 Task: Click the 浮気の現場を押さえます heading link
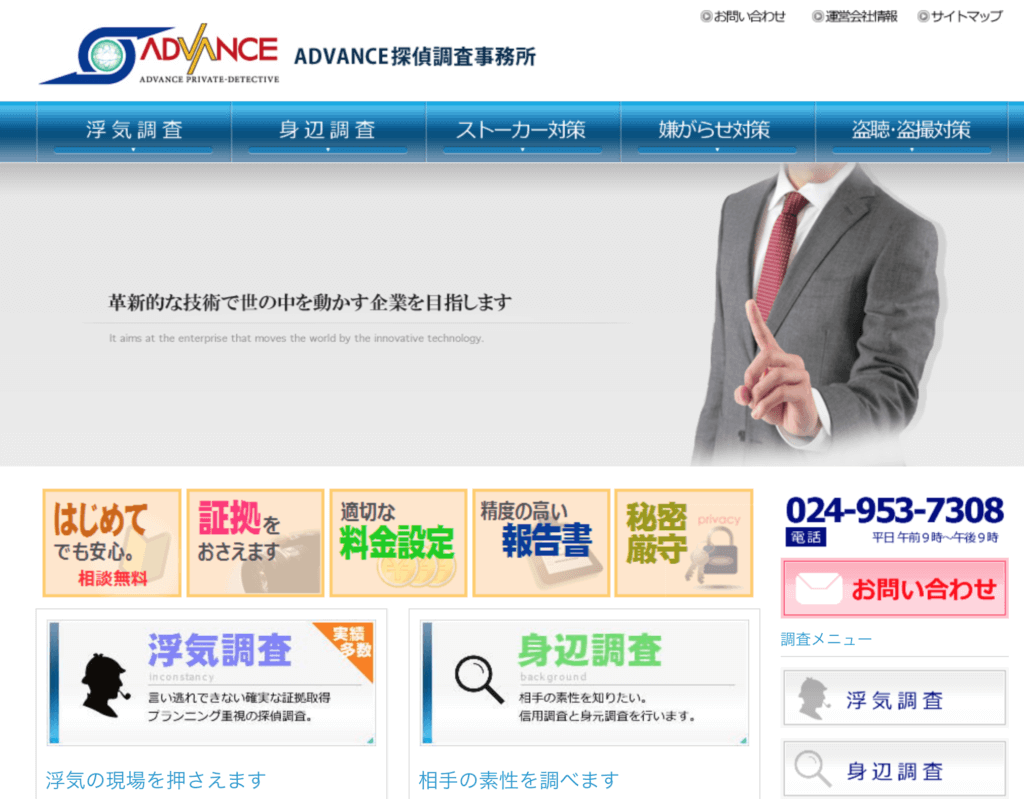(x=156, y=780)
